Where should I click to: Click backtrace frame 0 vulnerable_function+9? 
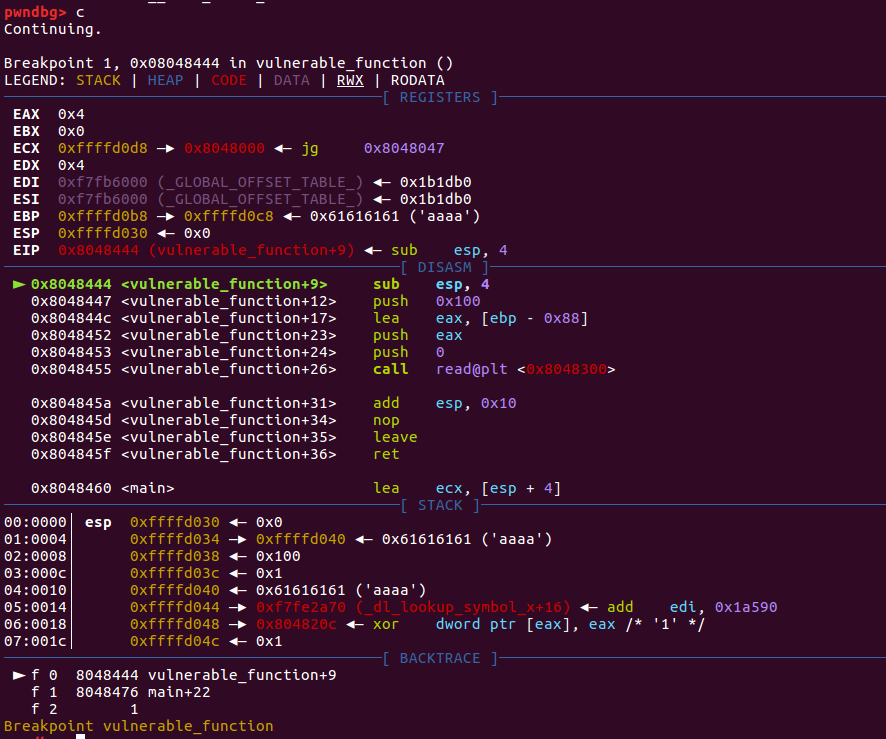[x=184, y=675]
